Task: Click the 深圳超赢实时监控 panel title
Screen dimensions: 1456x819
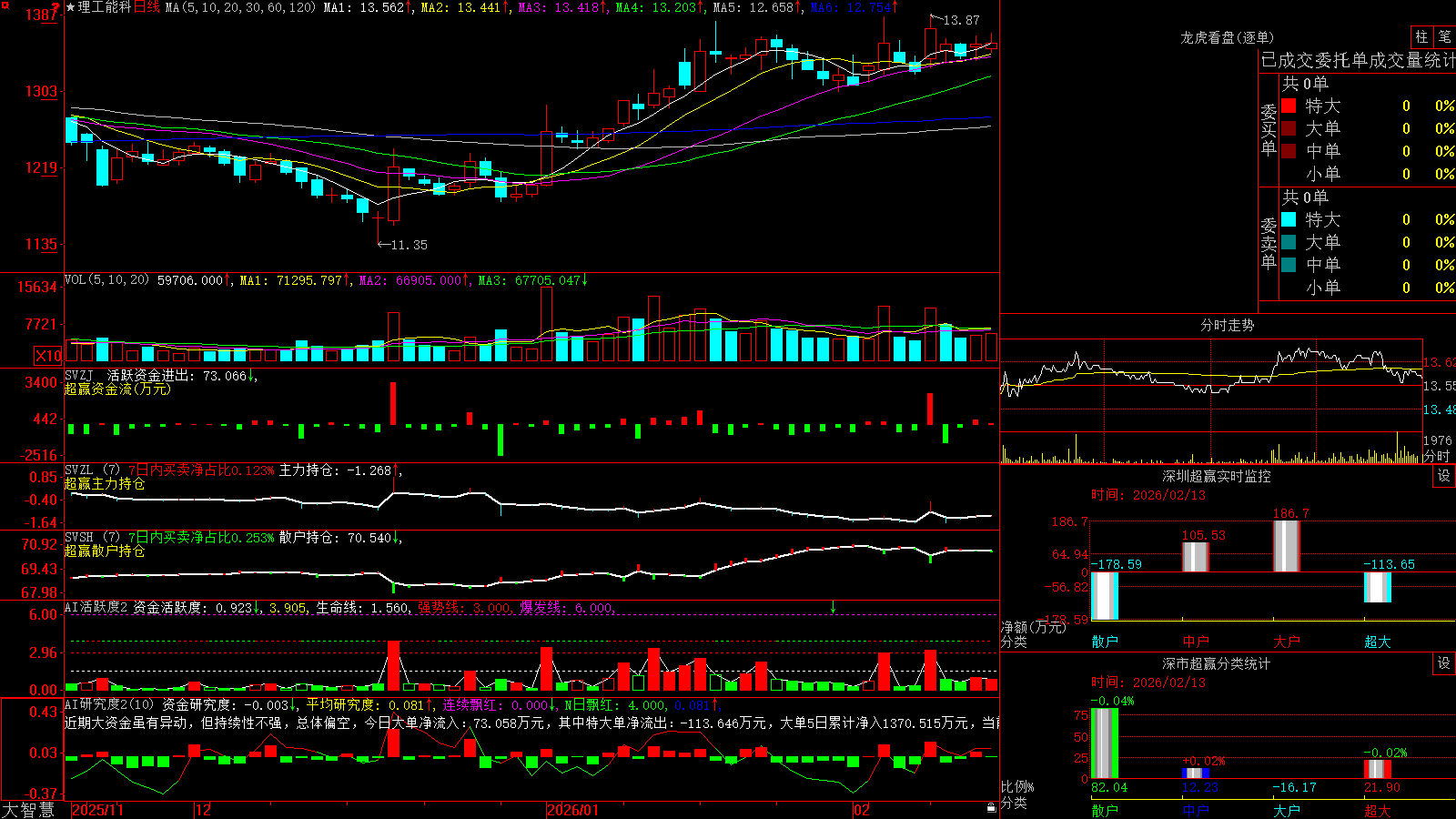Action: 1216,476
